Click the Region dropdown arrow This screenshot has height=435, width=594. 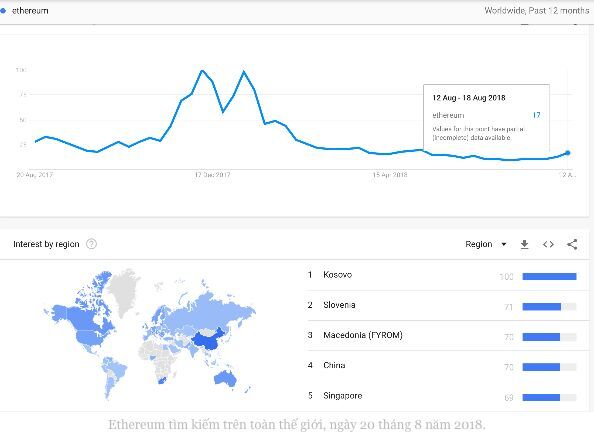click(x=504, y=244)
